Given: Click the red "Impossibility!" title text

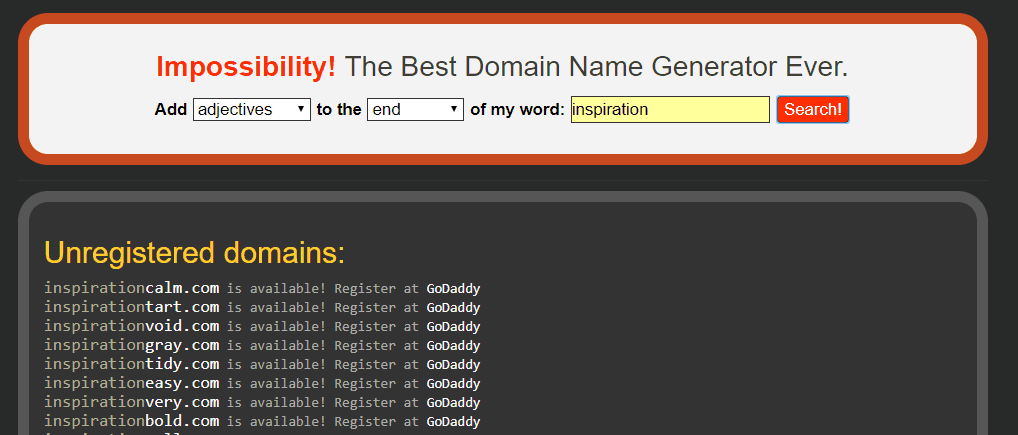Looking at the screenshot, I should coord(246,67).
